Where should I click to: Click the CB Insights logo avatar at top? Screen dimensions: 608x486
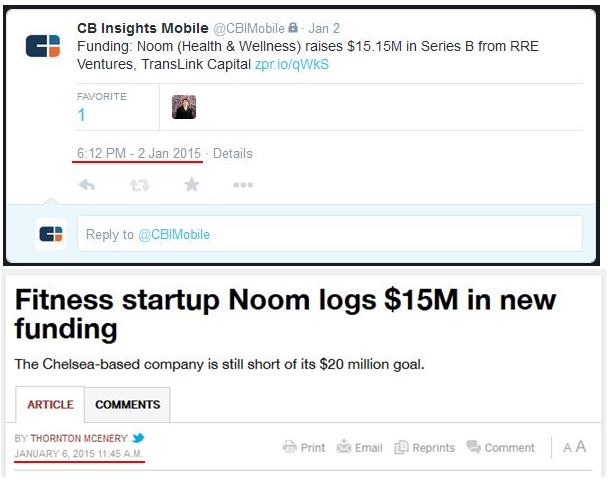(x=43, y=45)
